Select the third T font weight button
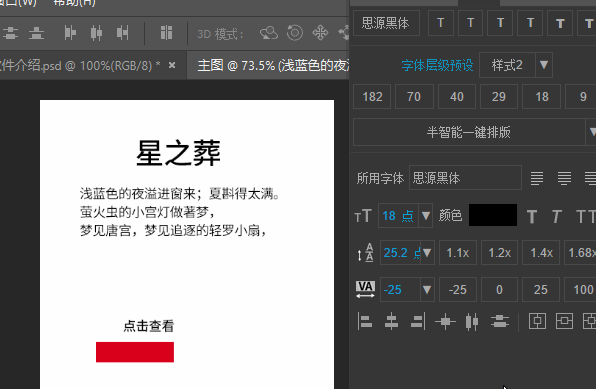This screenshot has height=389, width=596. [x=500, y=23]
